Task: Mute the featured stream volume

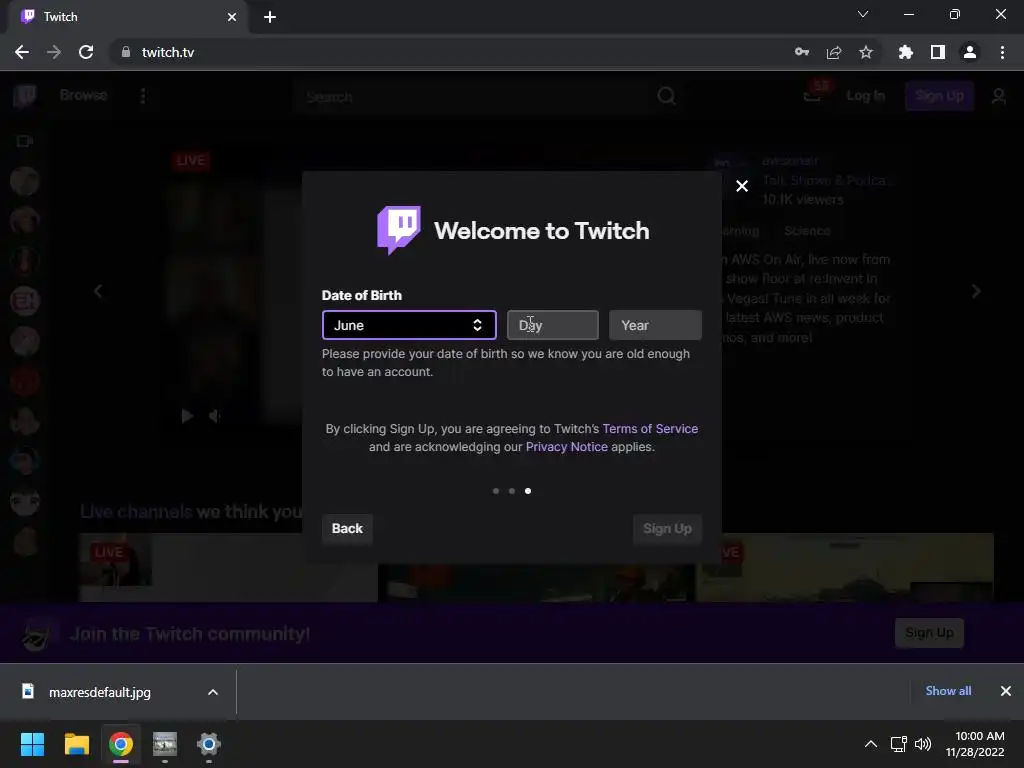Action: point(215,416)
